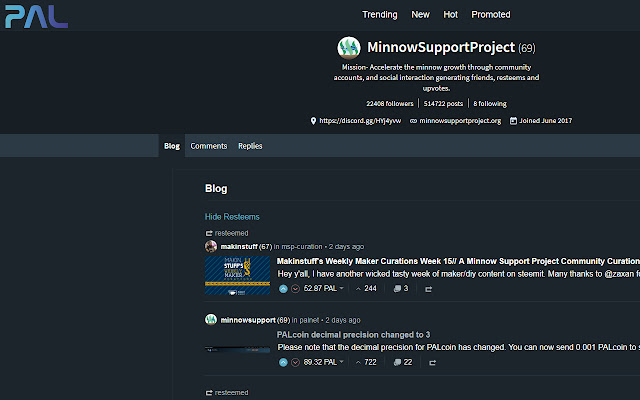Screen dimensions: 640x400
Task: Open PALcoin decimal precision changed post title
Action: [x=353, y=335]
